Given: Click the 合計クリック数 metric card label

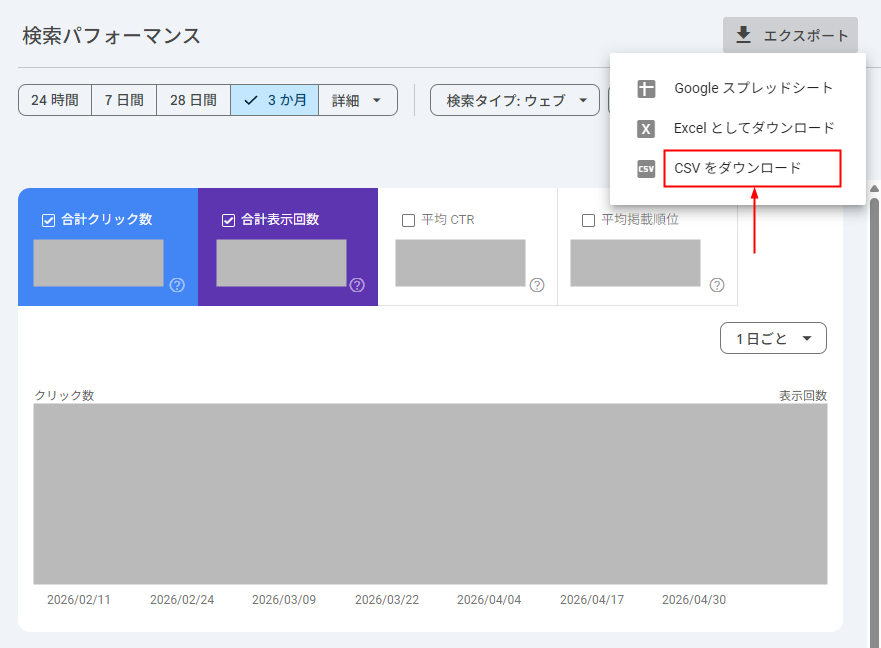Looking at the screenshot, I should point(107,219).
